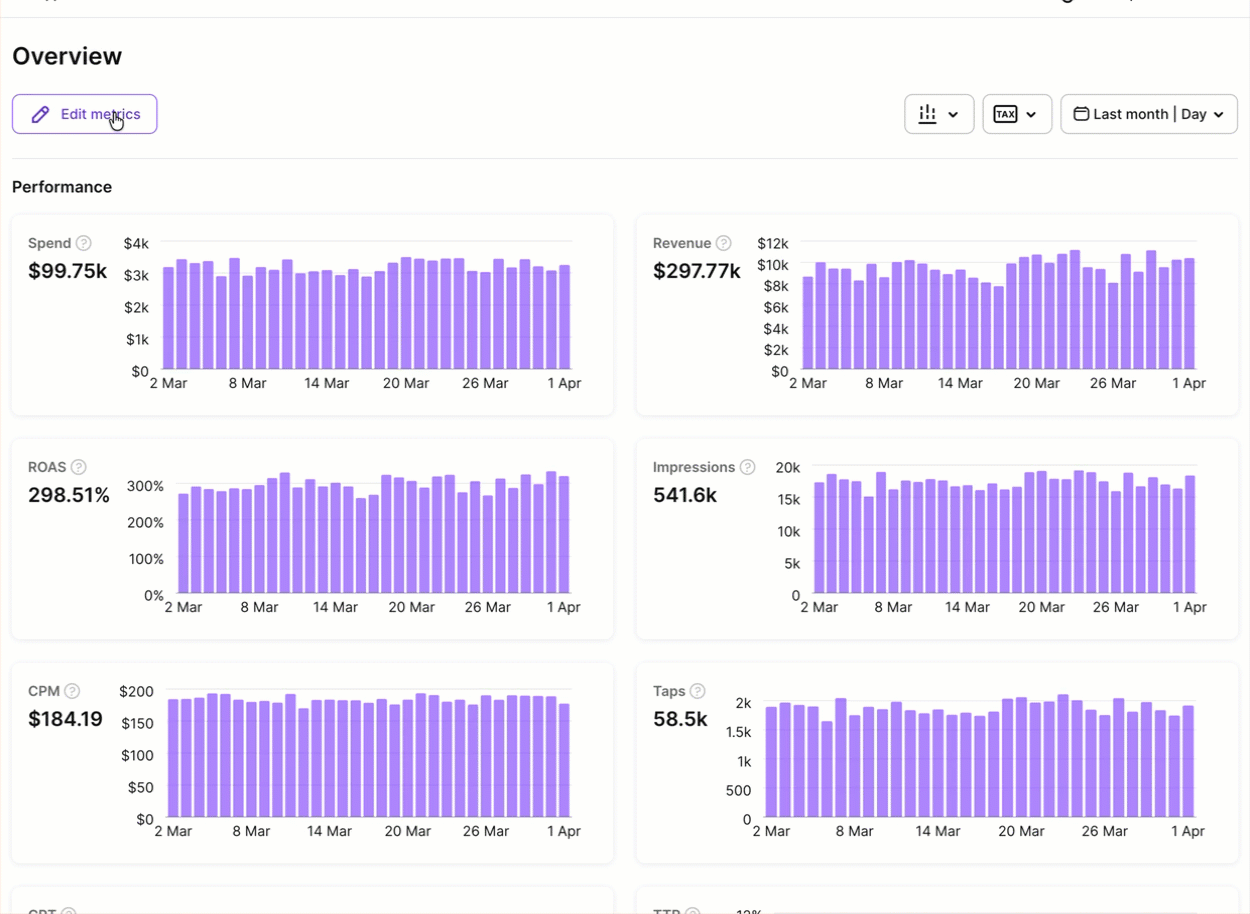Click the ROAS question mark icon
Screen dimensions: 1250x914
click(x=79, y=467)
